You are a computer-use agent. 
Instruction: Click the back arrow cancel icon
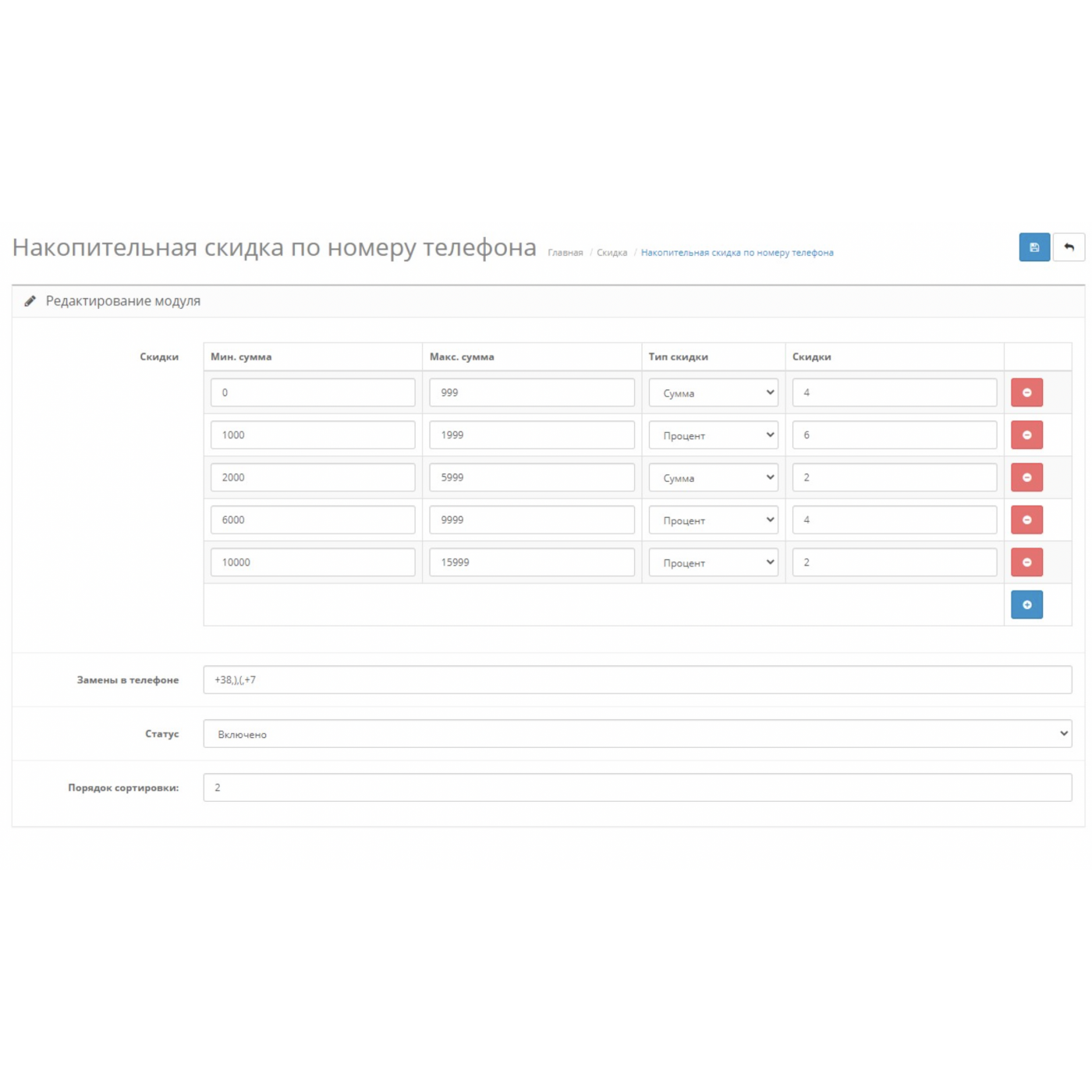(x=1069, y=247)
